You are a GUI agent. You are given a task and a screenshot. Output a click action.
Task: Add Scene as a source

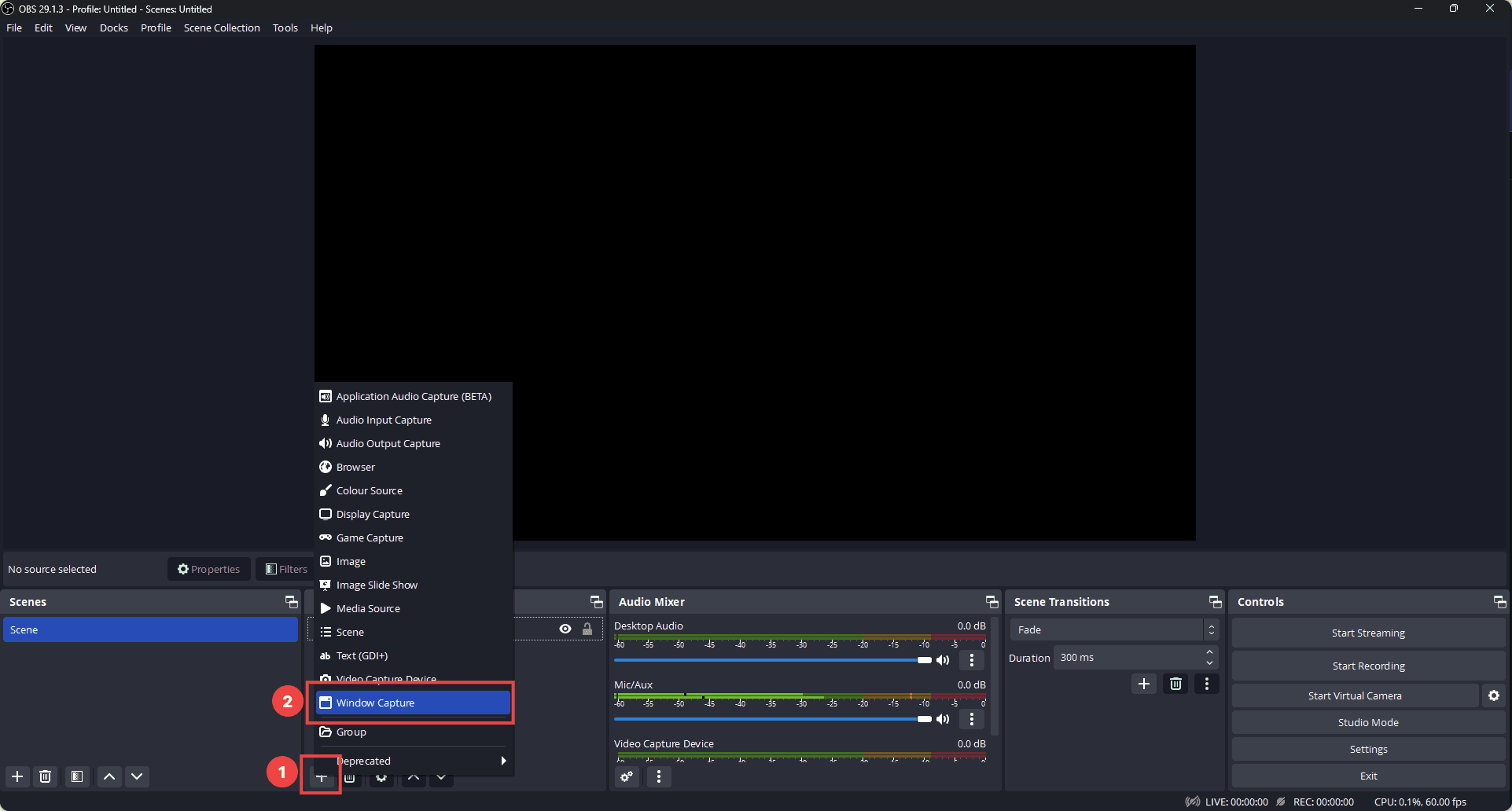[x=414, y=632]
